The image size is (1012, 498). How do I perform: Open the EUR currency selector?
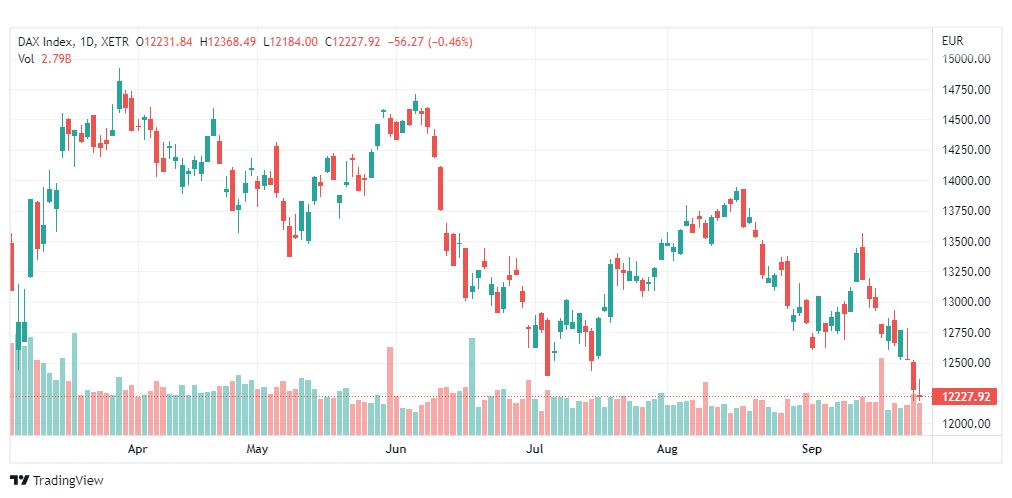[x=952, y=41]
